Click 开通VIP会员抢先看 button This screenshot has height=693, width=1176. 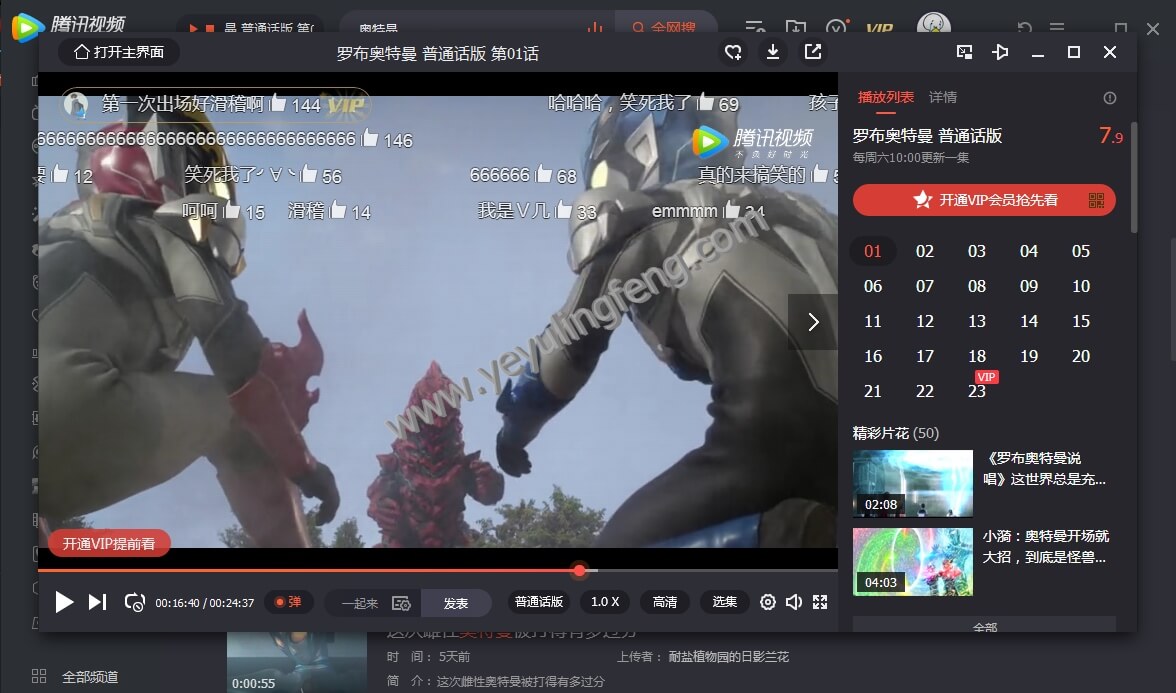(984, 200)
